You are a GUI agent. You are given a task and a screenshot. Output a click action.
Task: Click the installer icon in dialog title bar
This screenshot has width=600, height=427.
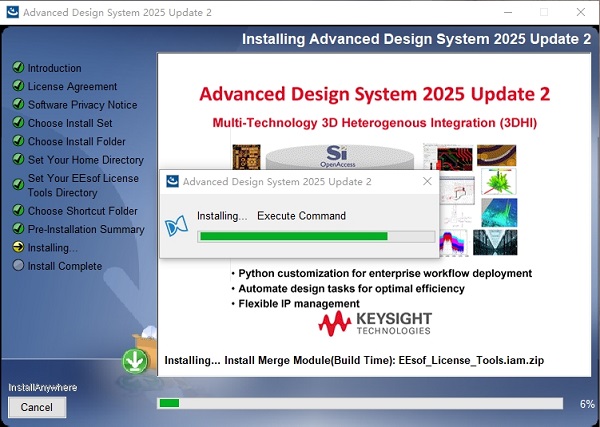[x=172, y=182]
